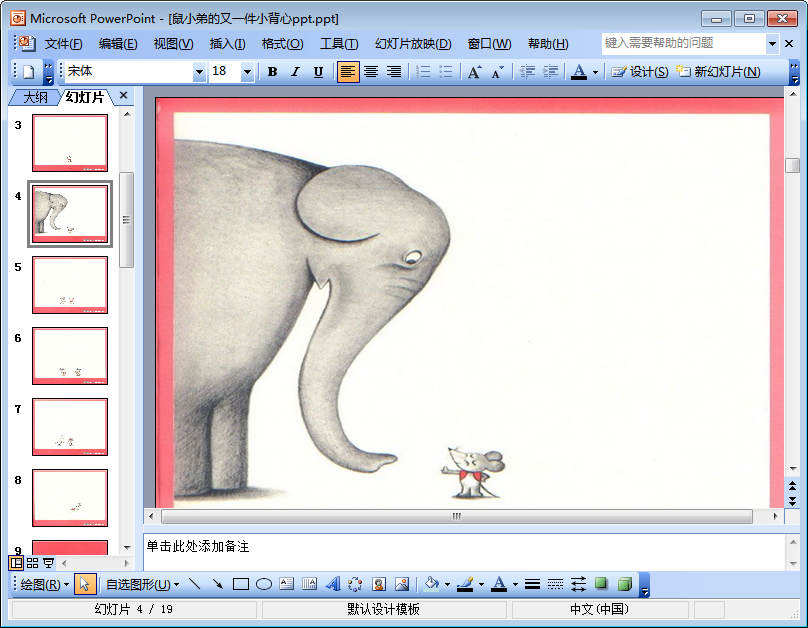Select the Rectangle drawing tool

[x=241, y=584]
